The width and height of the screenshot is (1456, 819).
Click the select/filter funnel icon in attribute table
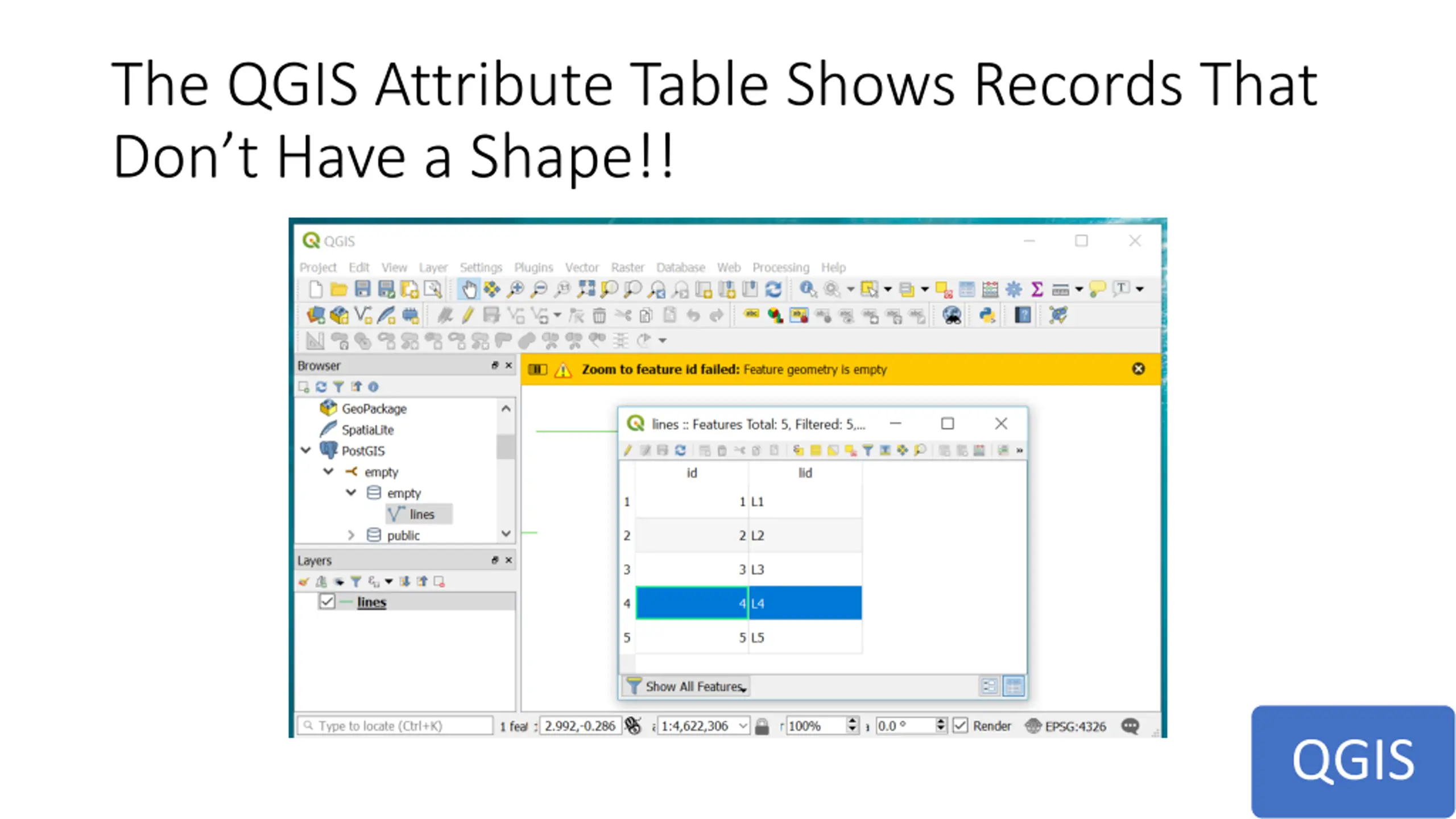[x=867, y=450]
